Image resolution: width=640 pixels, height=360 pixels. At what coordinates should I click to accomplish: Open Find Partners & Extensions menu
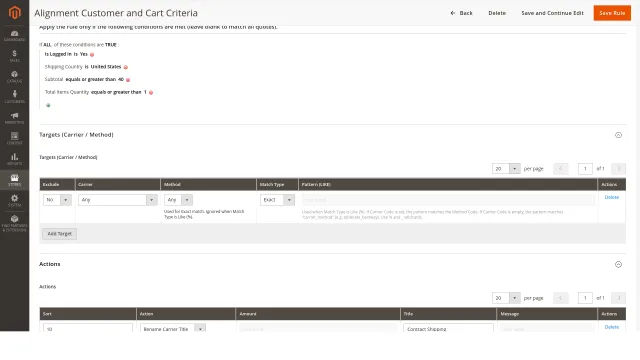pos(14,223)
